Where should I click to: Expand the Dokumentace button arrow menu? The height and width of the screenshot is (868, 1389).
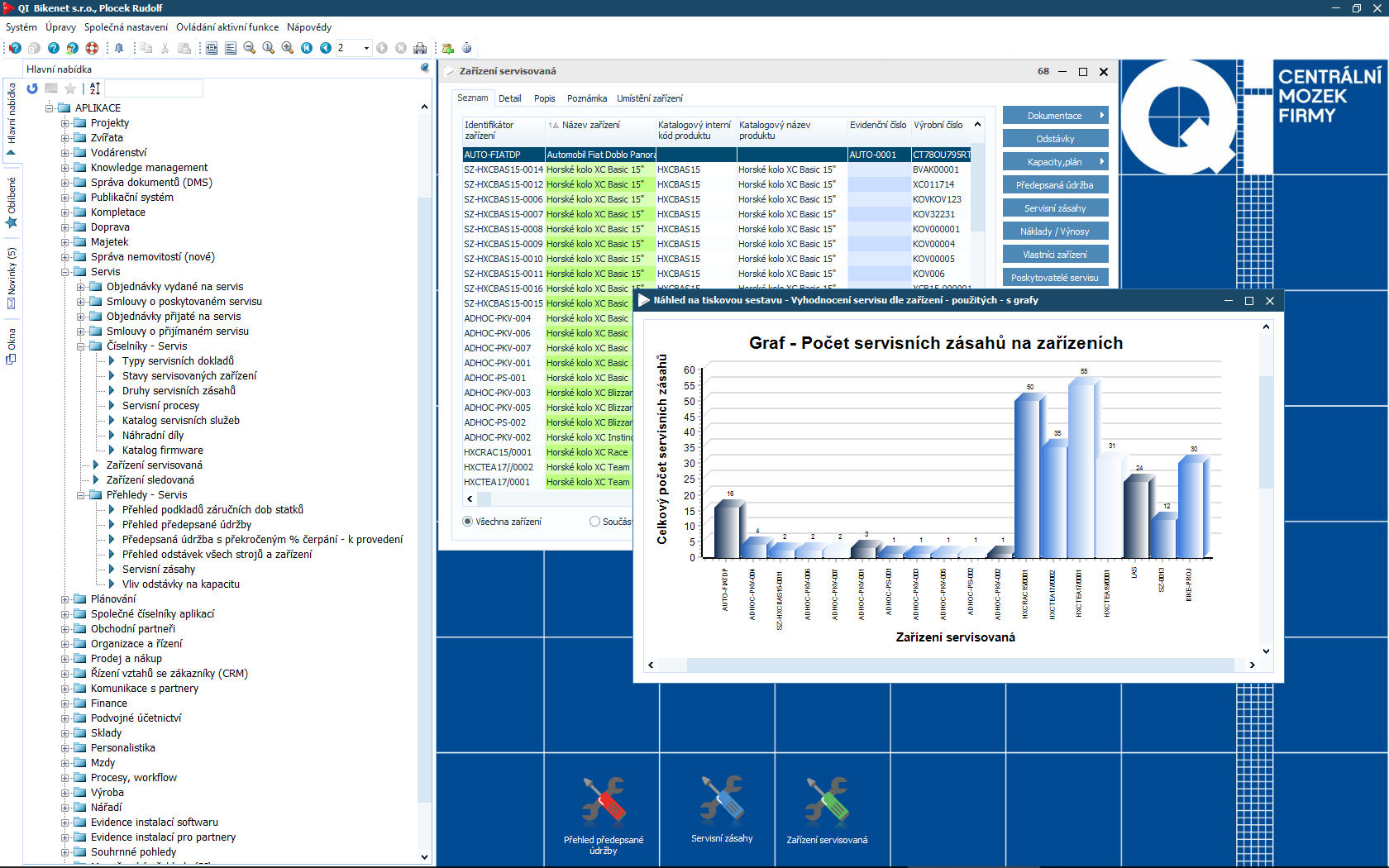[1101, 116]
